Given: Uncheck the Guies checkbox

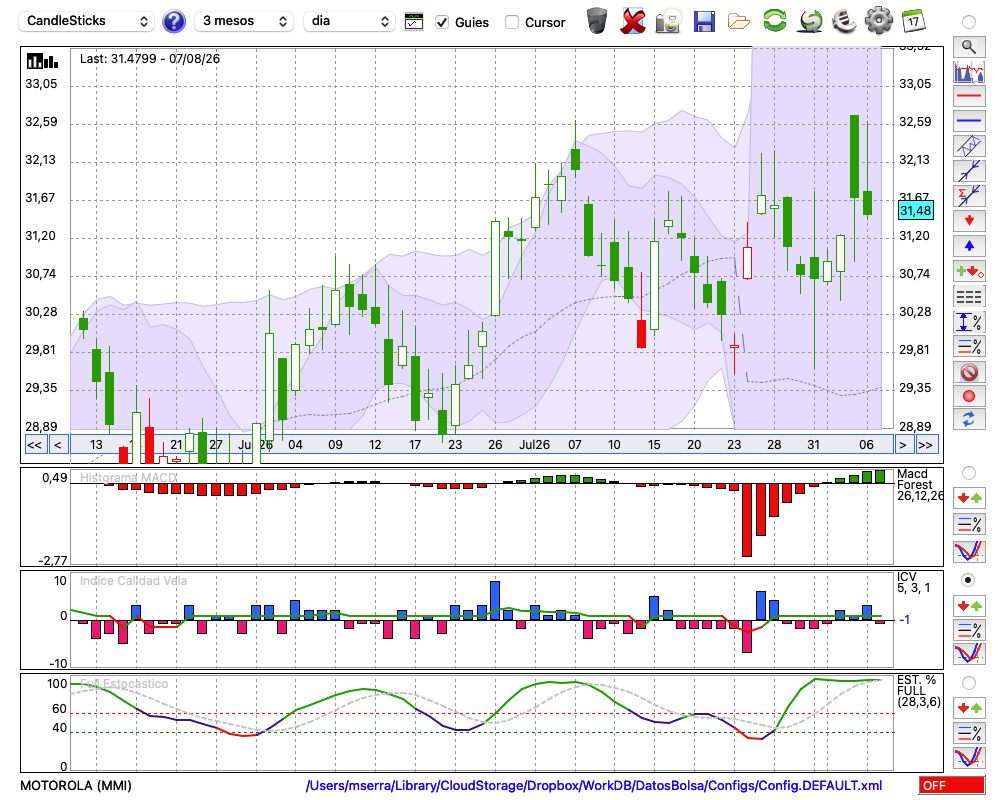Looking at the screenshot, I should click(441, 22).
